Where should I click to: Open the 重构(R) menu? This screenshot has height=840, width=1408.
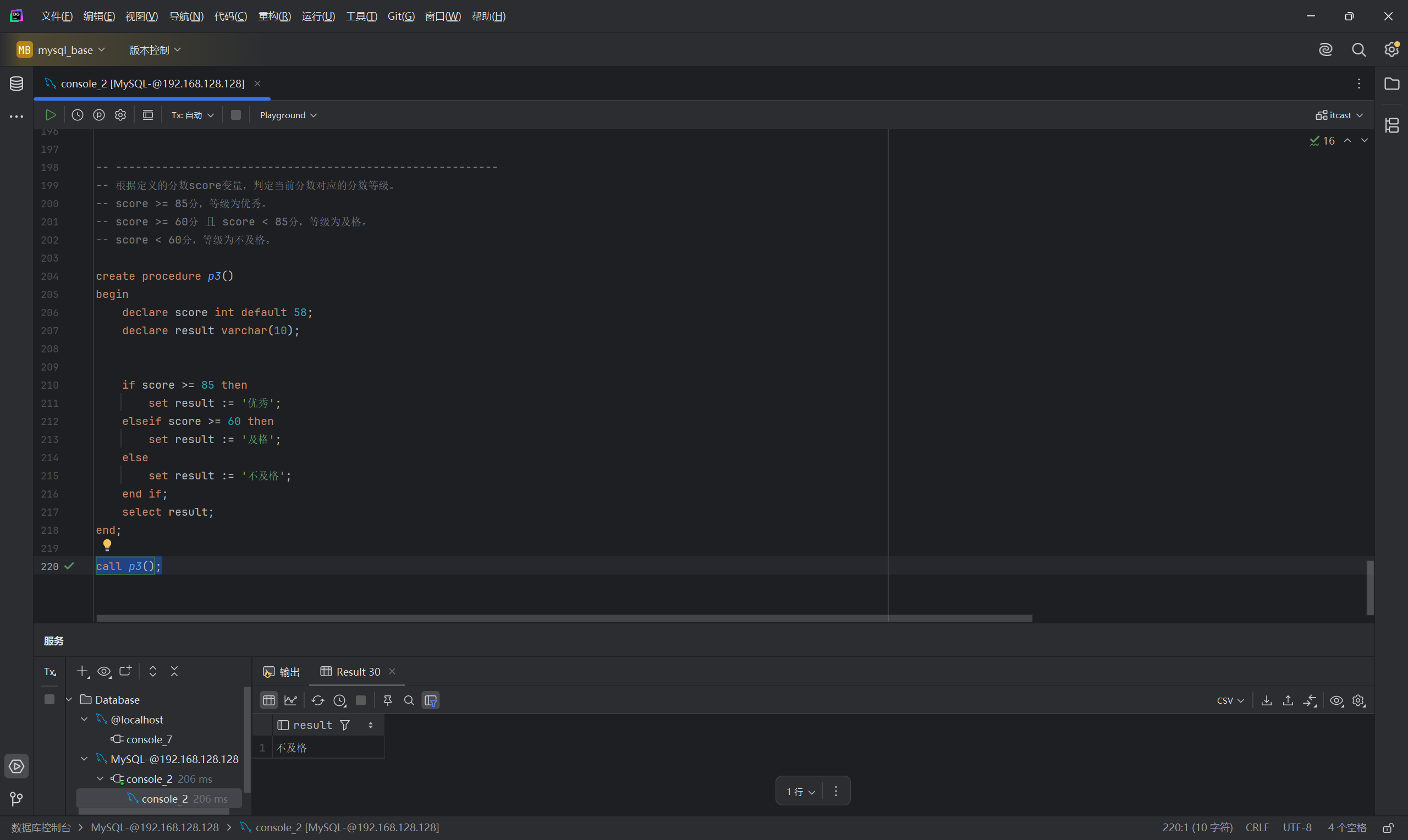[274, 16]
